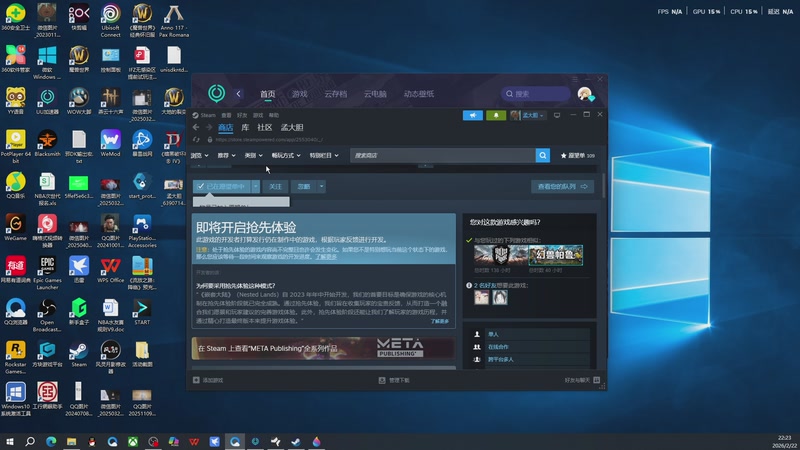Switch to the 云存档 tab
Screen dimensions: 800x450
pyautogui.click(x=335, y=94)
